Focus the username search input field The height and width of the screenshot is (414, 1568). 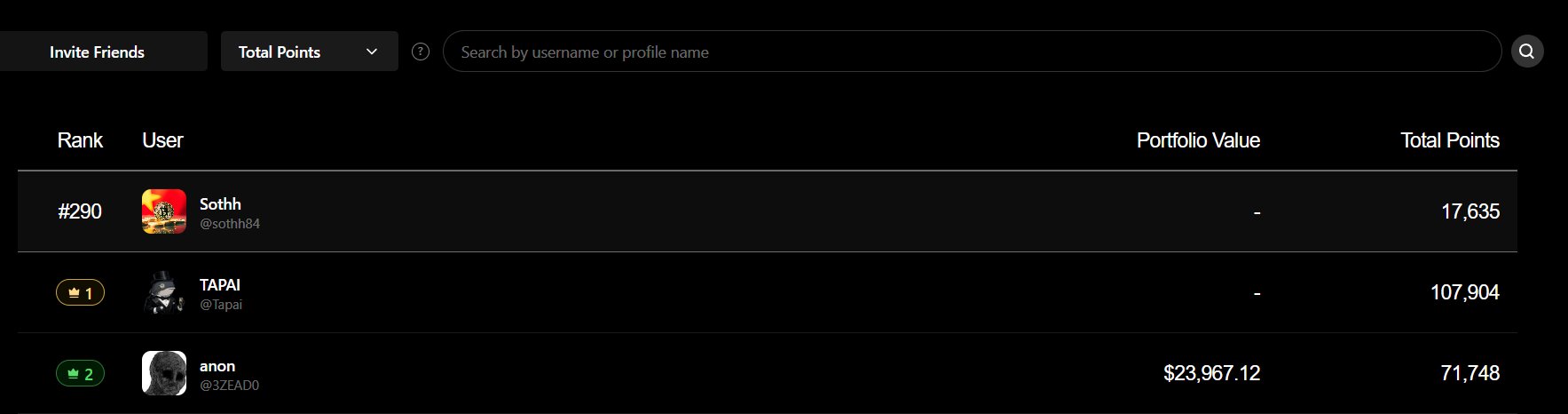point(972,52)
